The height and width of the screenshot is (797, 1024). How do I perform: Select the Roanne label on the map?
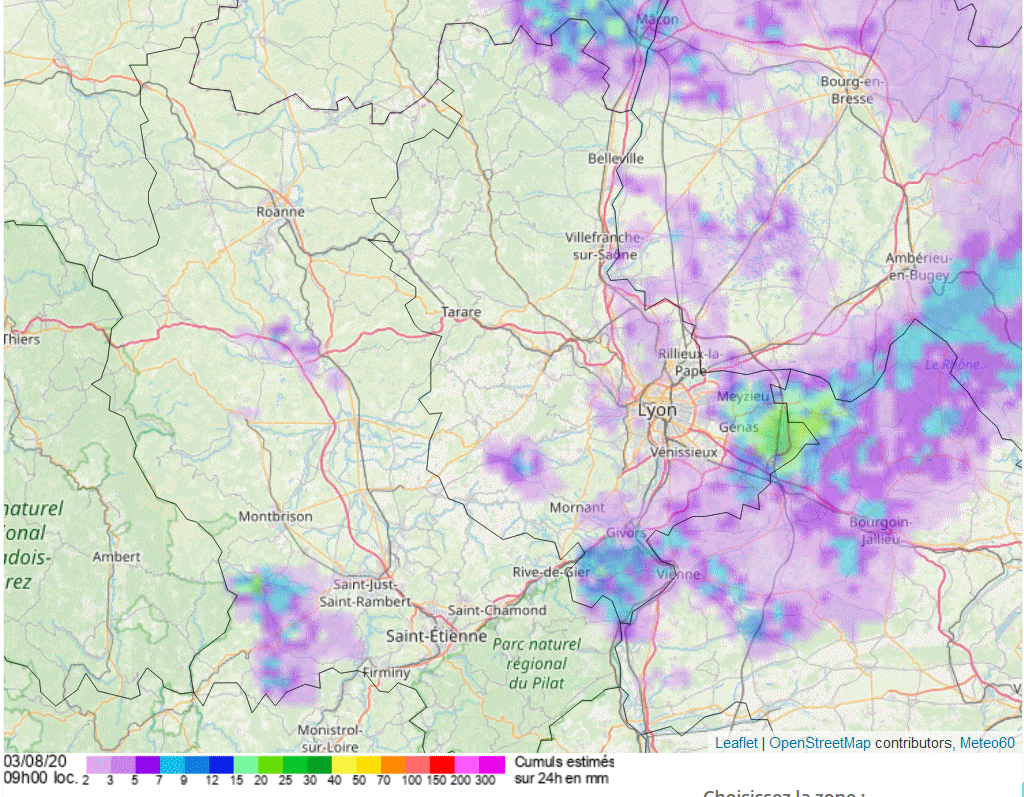pyautogui.click(x=280, y=212)
